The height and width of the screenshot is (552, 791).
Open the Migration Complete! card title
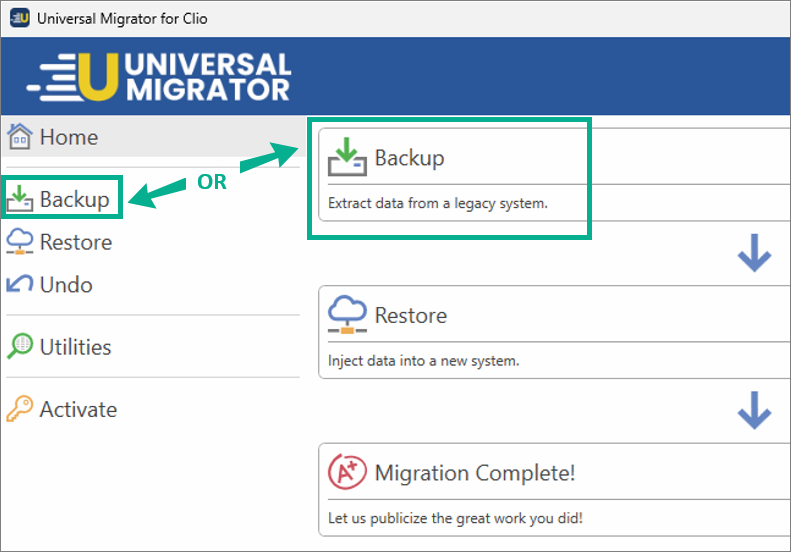tap(475, 473)
